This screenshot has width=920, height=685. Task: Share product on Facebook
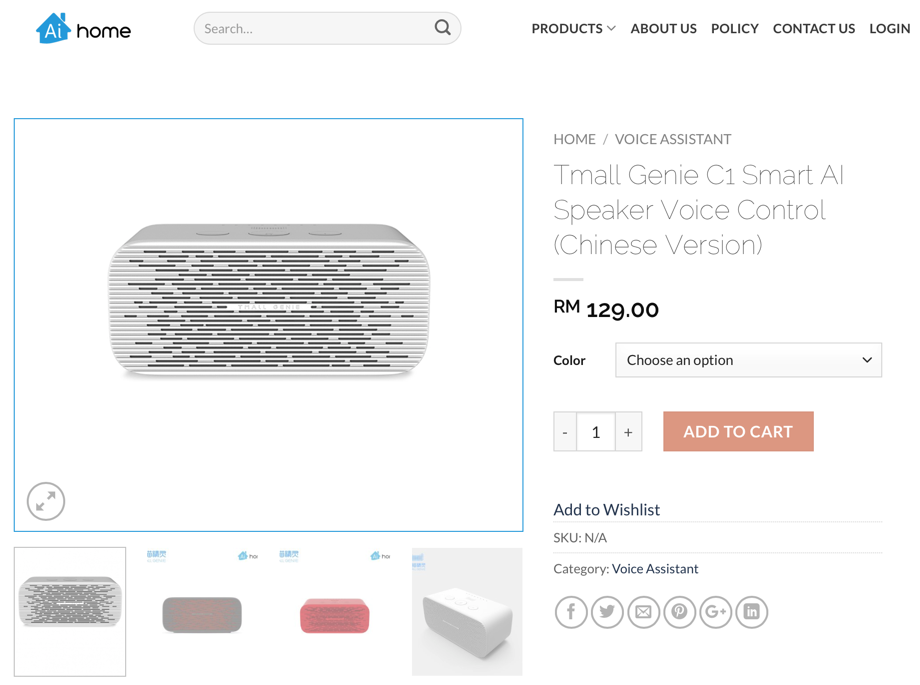click(571, 612)
